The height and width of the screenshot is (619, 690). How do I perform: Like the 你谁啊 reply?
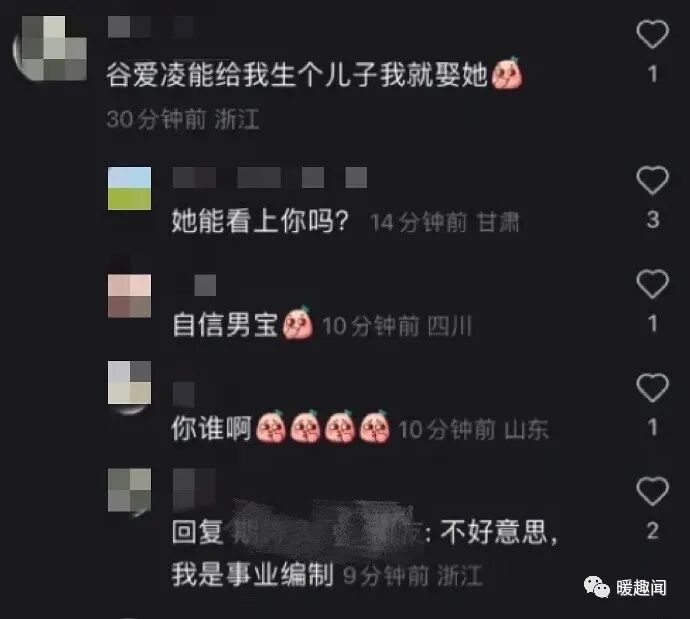653,388
